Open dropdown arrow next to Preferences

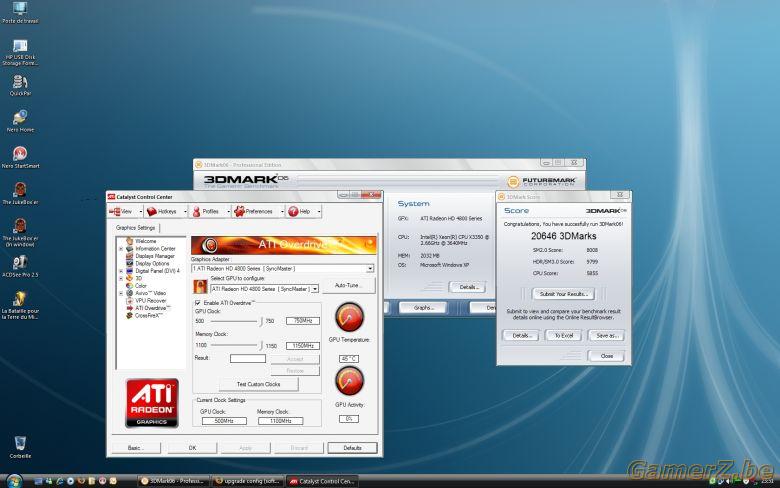coord(282,212)
